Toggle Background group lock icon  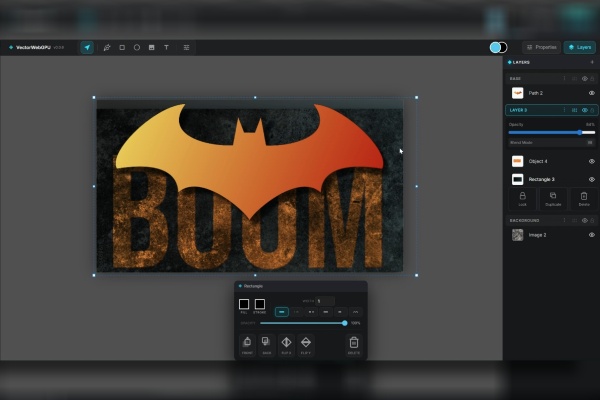(x=592, y=220)
